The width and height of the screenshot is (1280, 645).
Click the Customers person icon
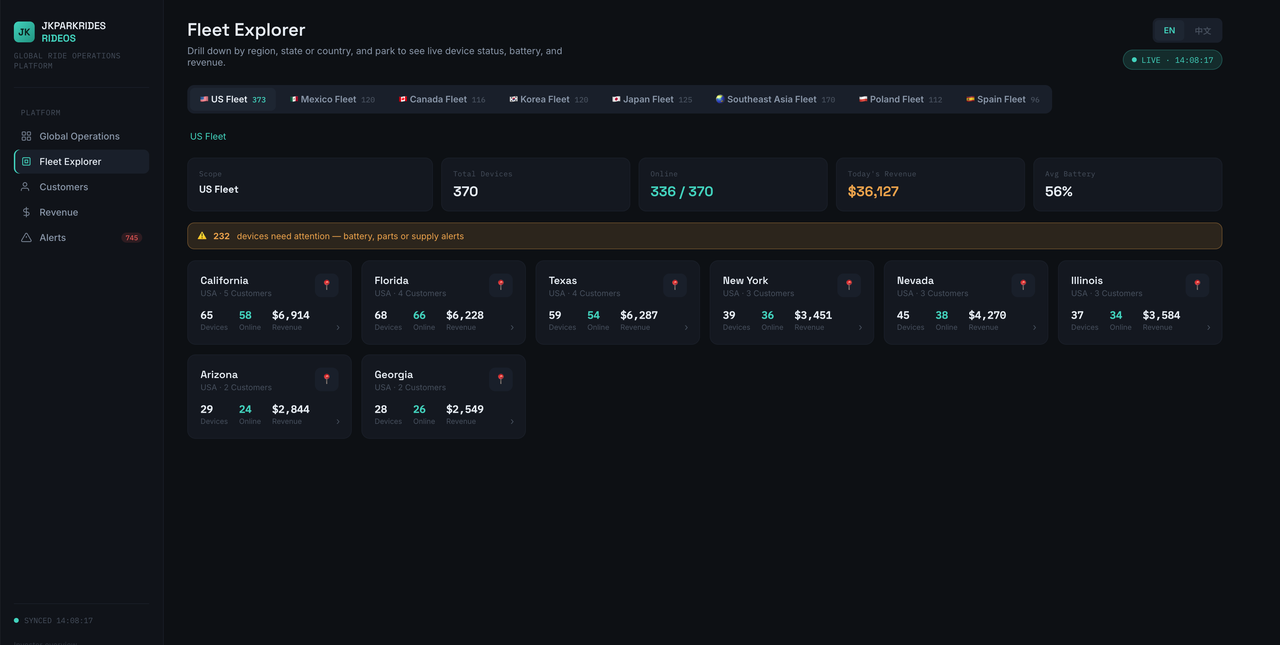click(x=27, y=187)
